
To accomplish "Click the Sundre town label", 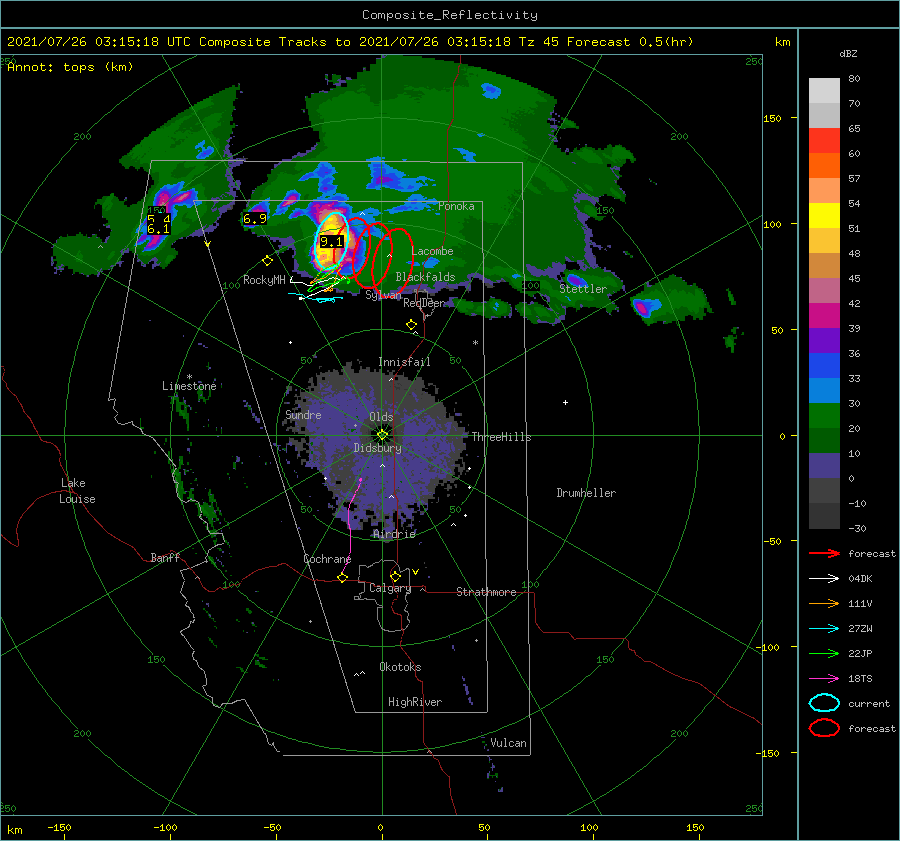I will coord(303,415).
